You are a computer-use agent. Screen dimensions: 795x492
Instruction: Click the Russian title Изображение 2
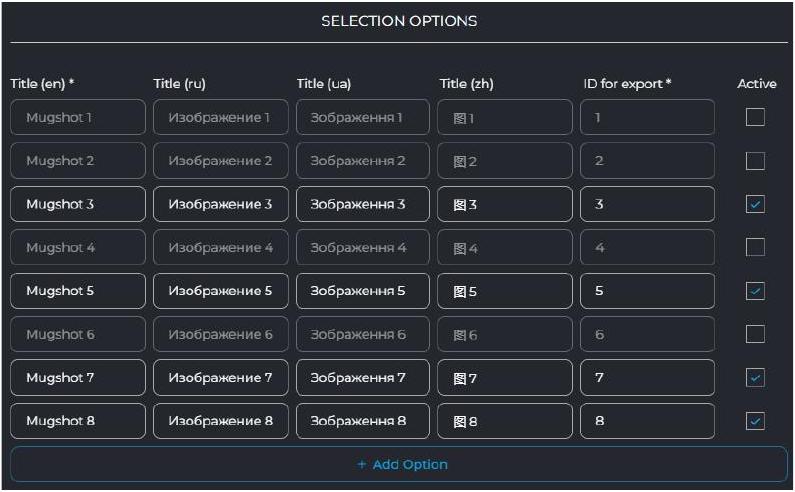point(221,161)
